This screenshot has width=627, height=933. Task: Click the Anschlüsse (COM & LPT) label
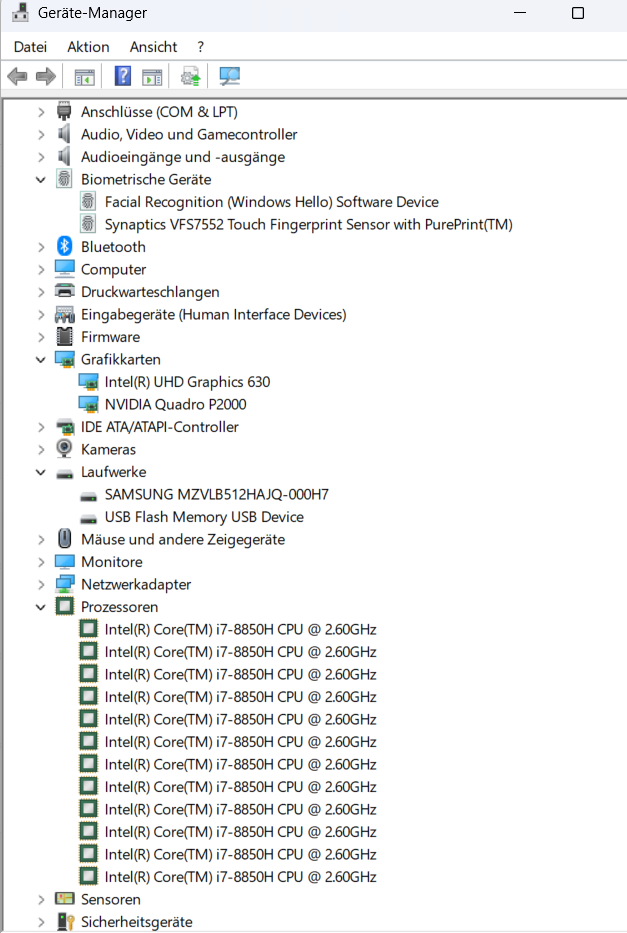click(159, 112)
